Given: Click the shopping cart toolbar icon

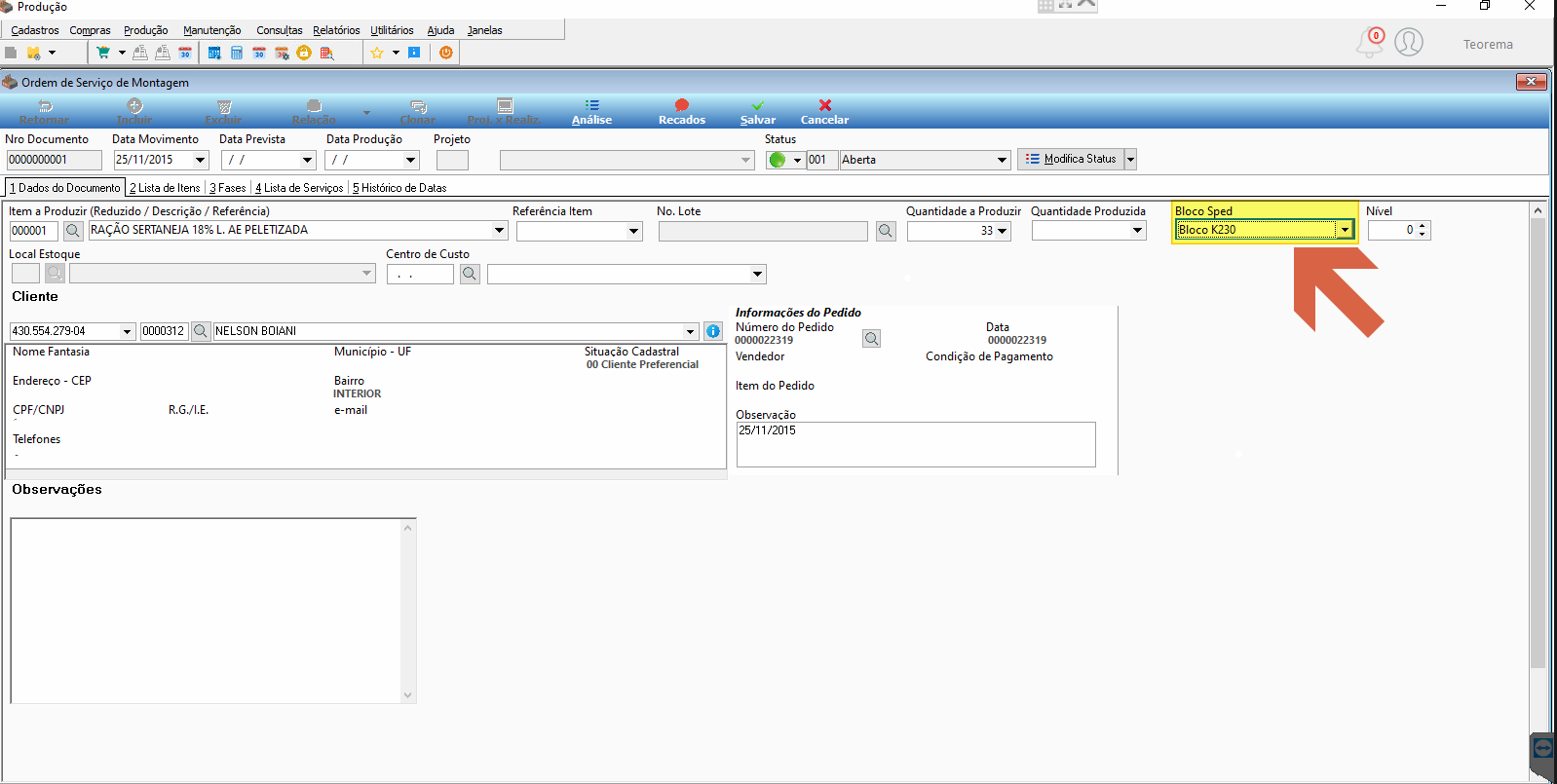Looking at the screenshot, I should [102, 53].
